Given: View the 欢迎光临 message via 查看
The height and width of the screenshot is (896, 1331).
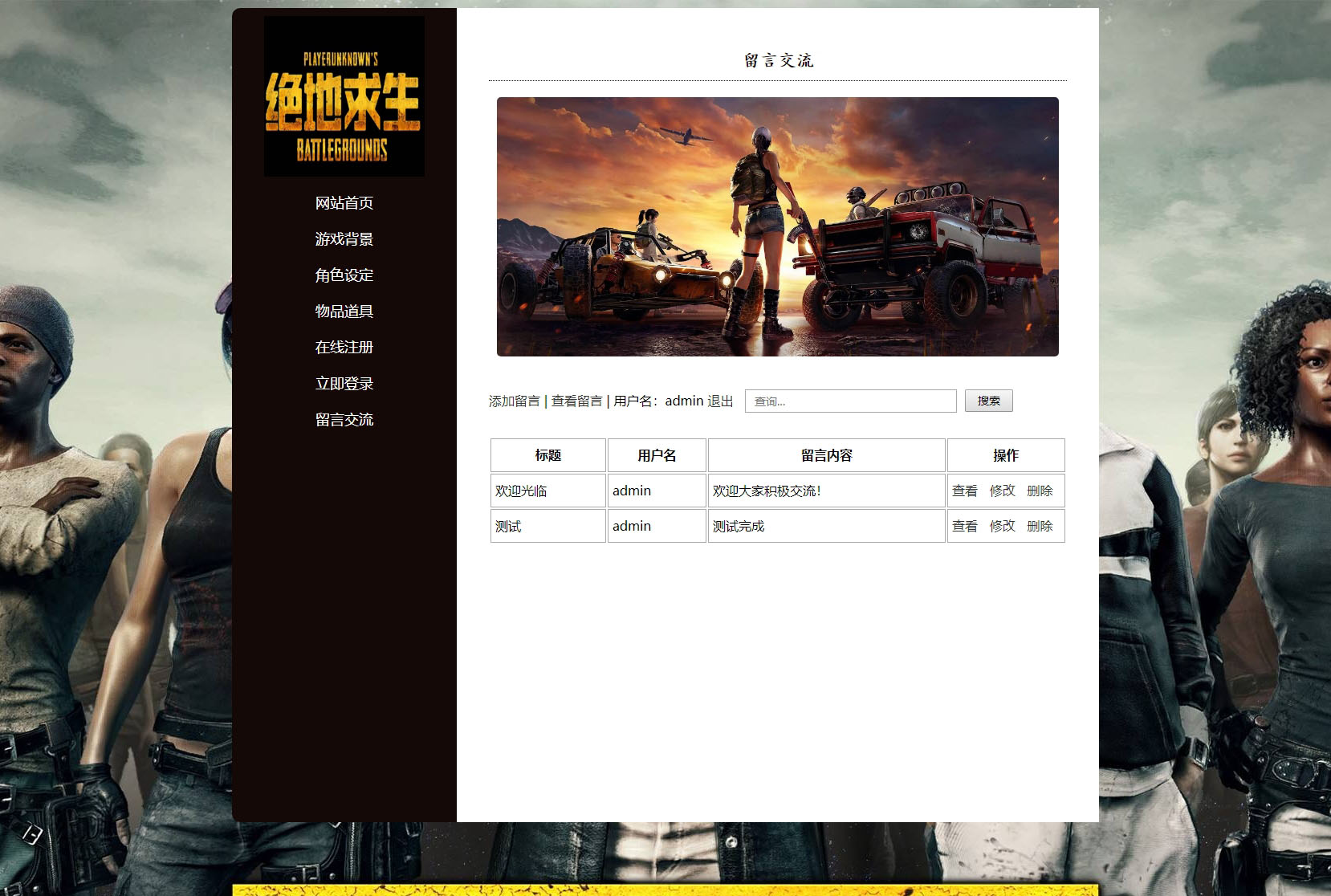Looking at the screenshot, I should (x=965, y=491).
